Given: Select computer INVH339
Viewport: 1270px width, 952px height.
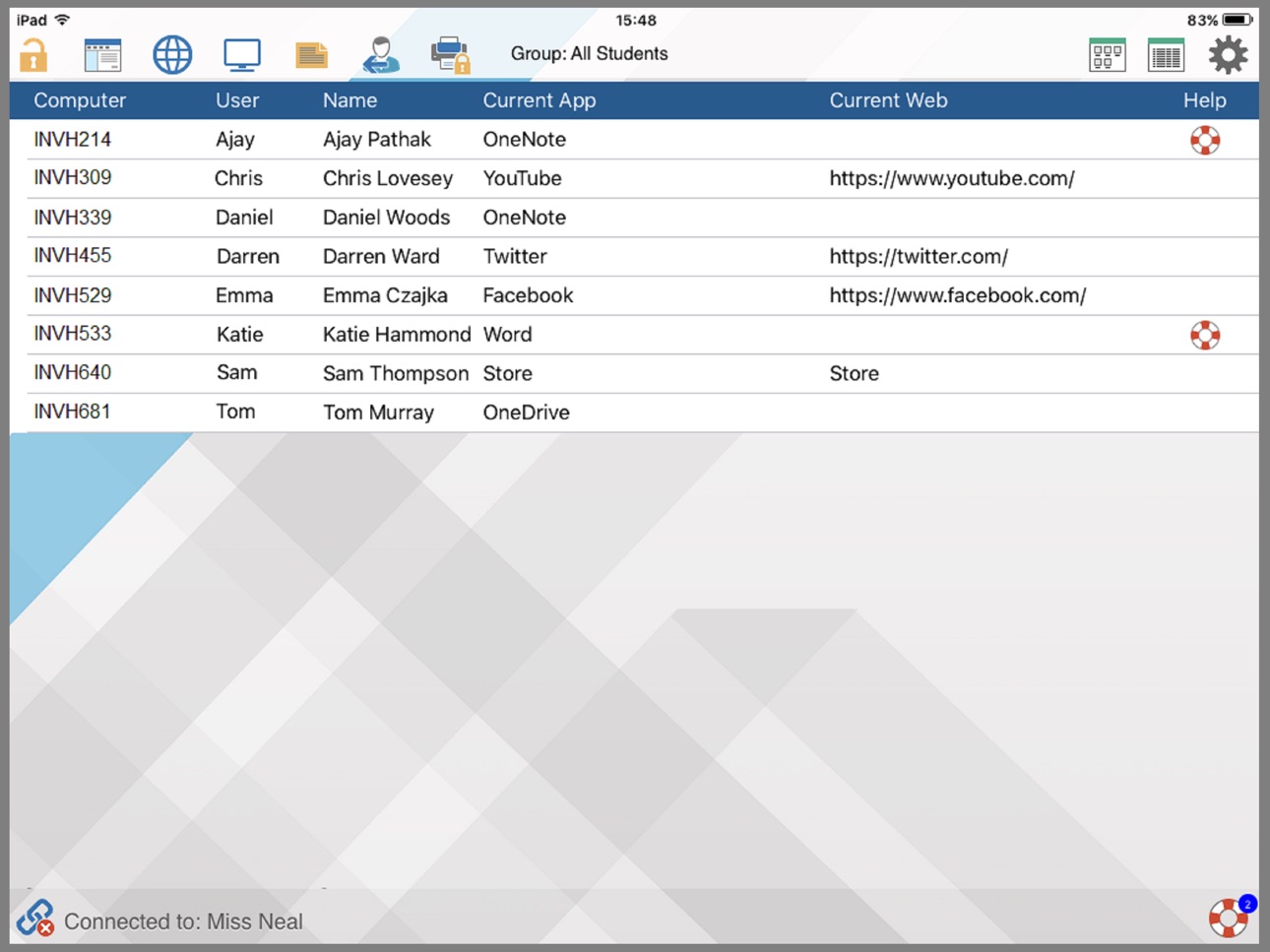Looking at the screenshot, I should pos(72,217).
